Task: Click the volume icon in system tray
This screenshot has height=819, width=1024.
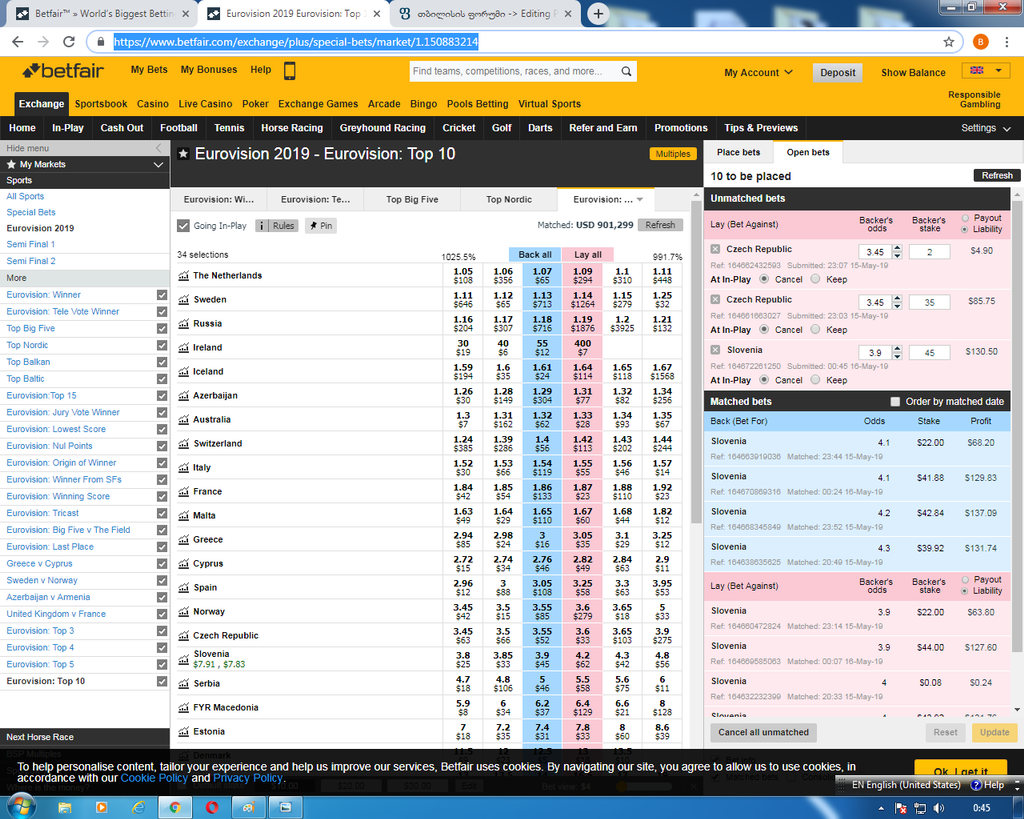Action: (938, 809)
